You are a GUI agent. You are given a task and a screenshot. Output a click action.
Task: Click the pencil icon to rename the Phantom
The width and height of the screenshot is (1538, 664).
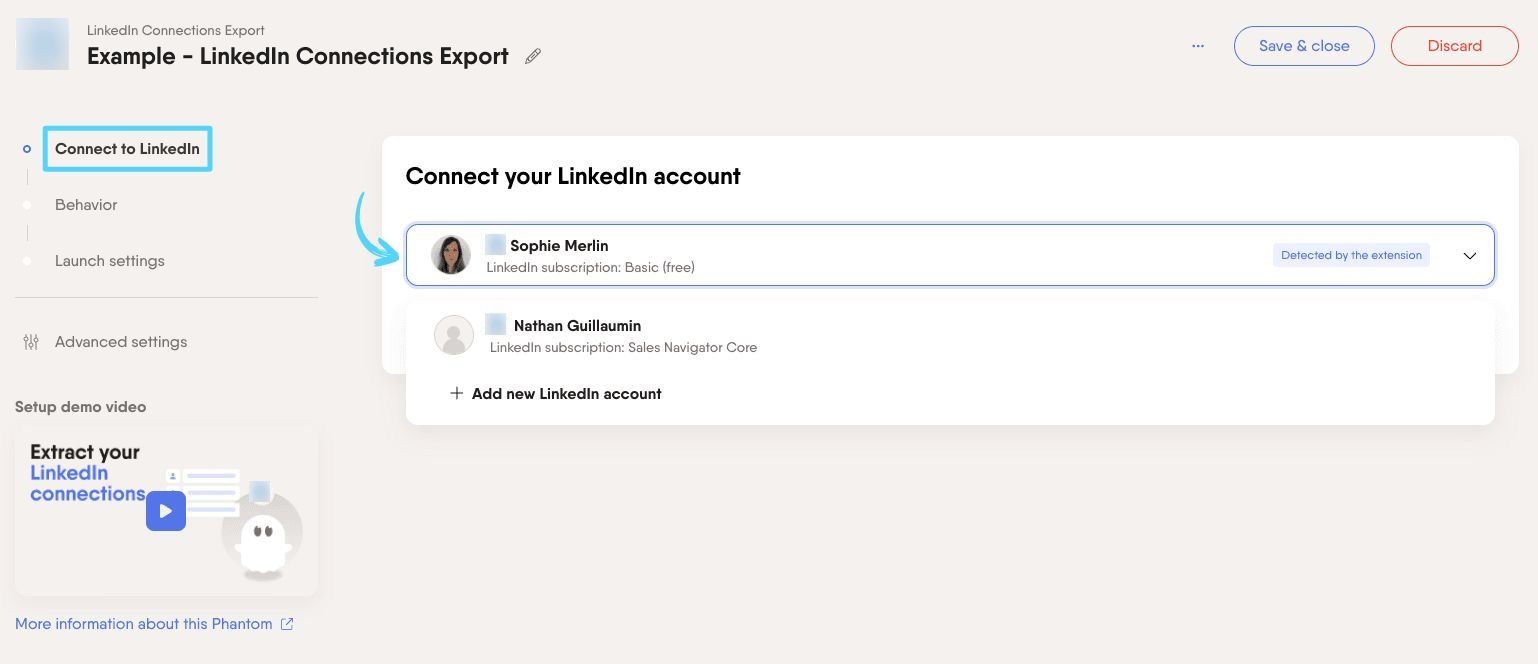tap(533, 57)
